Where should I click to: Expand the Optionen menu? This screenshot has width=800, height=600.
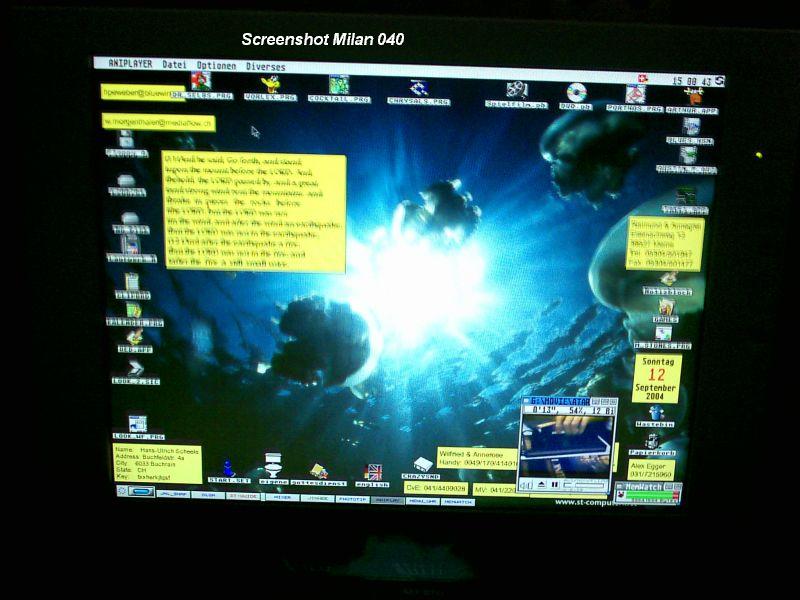[217, 66]
